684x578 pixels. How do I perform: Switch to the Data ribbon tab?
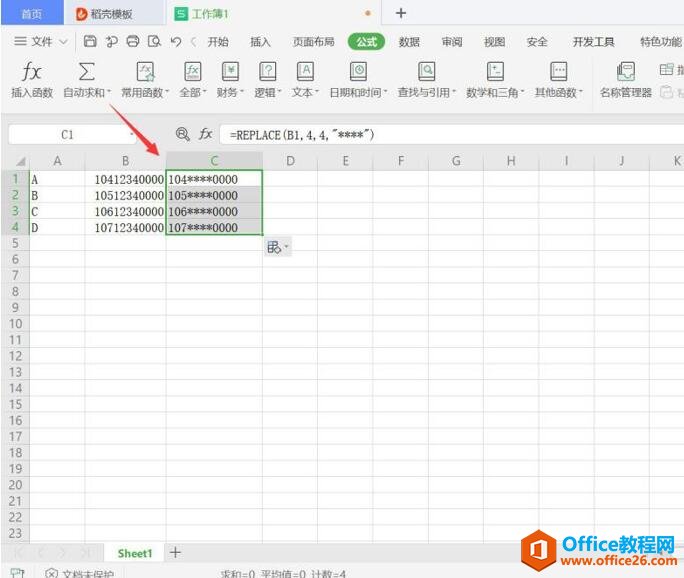tap(409, 42)
